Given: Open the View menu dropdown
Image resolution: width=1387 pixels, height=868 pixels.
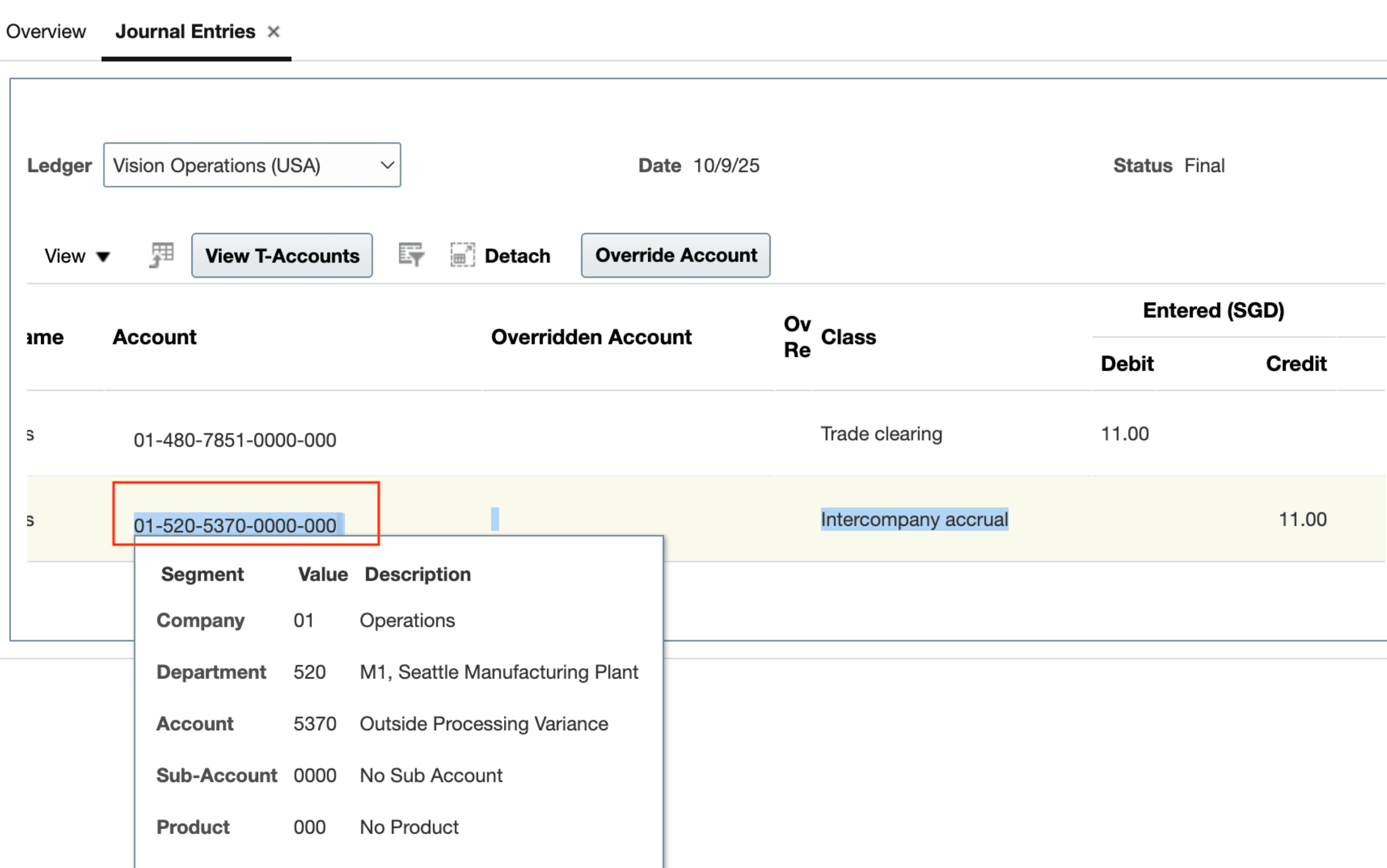Looking at the screenshot, I should [76, 256].
